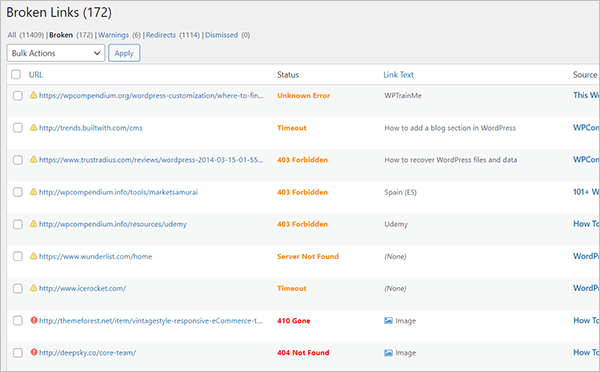
Task: Click warning icon beside trends.builtwith.com link
Action: pyautogui.click(x=34, y=127)
